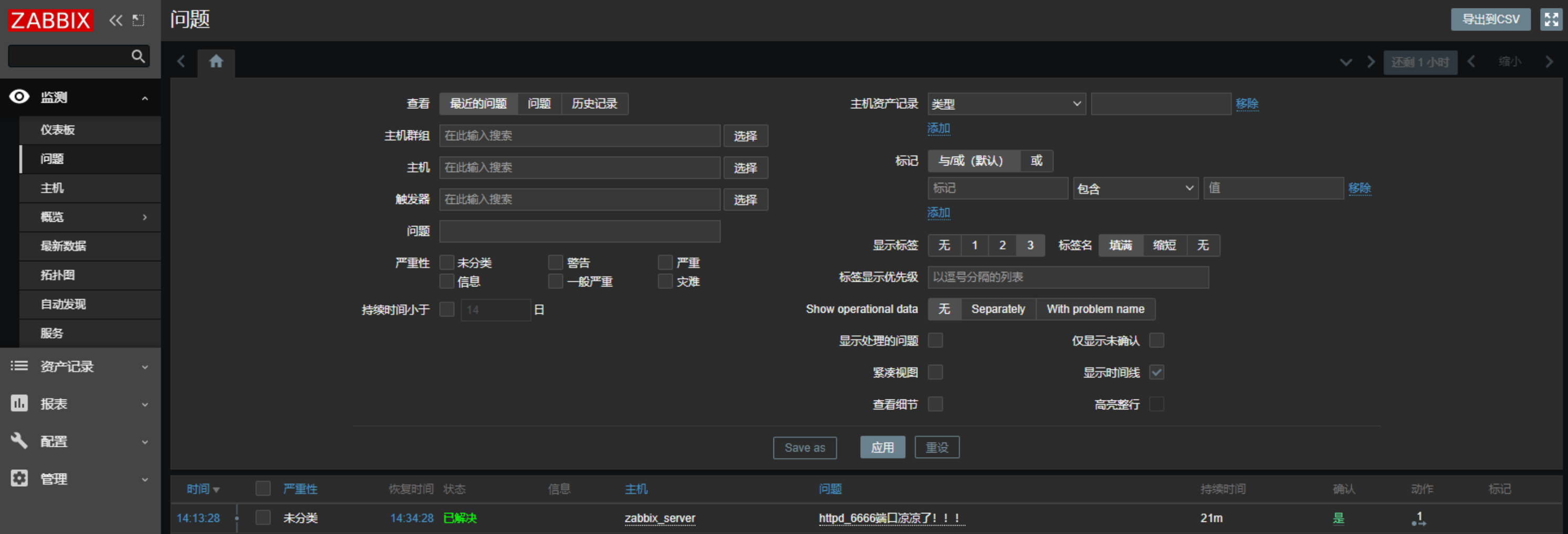Image resolution: width=1568 pixels, height=534 pixels.
Task: Check the 严重 severity checkbox
Action: [x=665, y=262]
